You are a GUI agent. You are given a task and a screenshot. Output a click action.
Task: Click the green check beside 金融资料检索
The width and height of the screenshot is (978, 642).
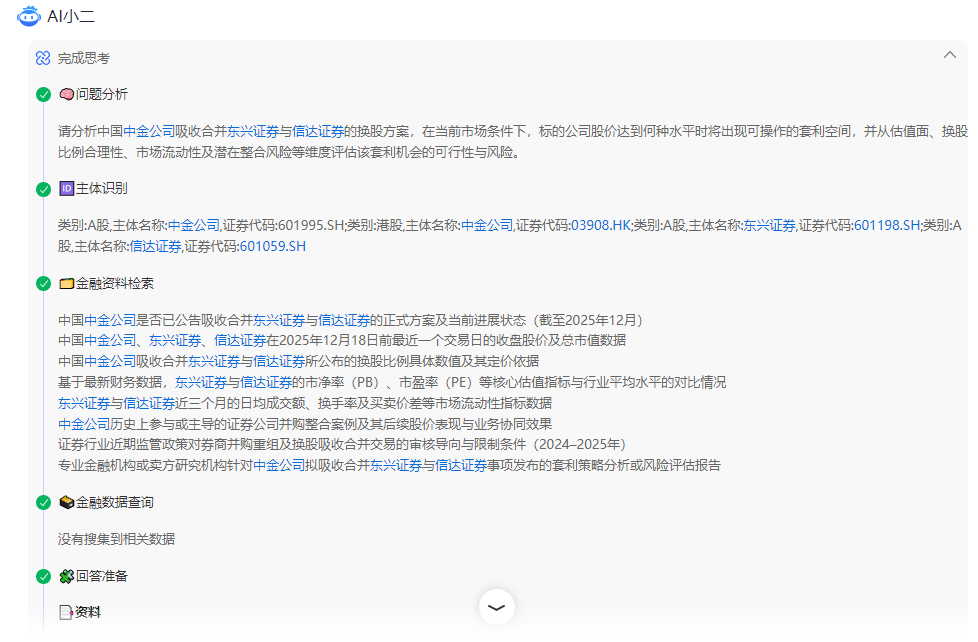click(44, 284)
